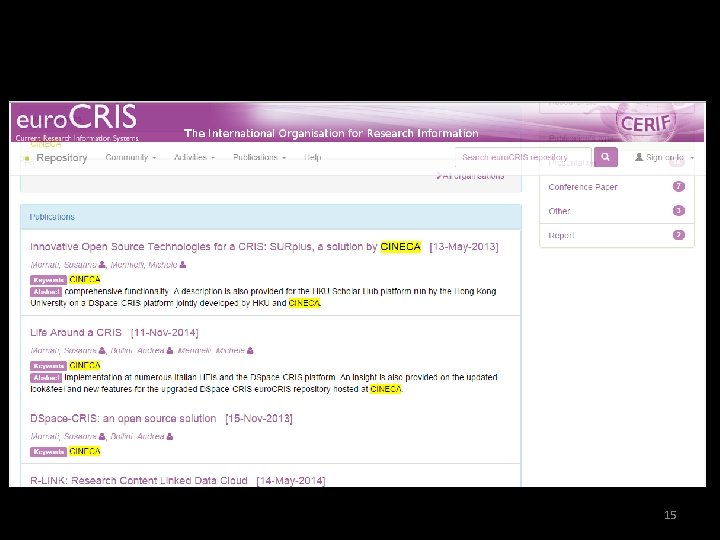
Task: Click the Abstract badge in Life Around a CRIS
Action: click(46, 377)
